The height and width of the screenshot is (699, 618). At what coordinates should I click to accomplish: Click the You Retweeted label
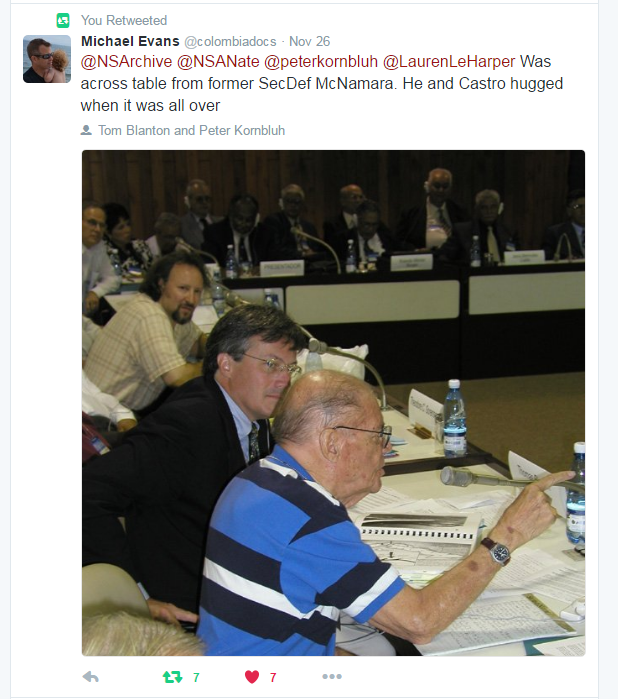point(124,21)
